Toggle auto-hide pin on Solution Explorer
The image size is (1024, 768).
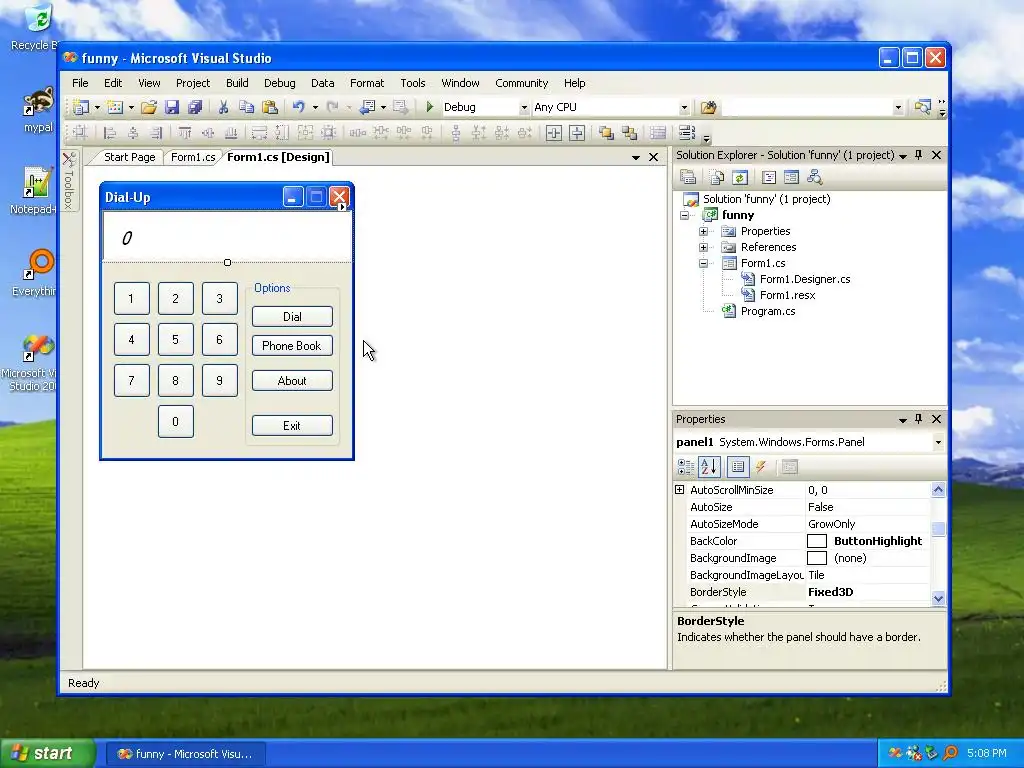click(x=918, y=155)
